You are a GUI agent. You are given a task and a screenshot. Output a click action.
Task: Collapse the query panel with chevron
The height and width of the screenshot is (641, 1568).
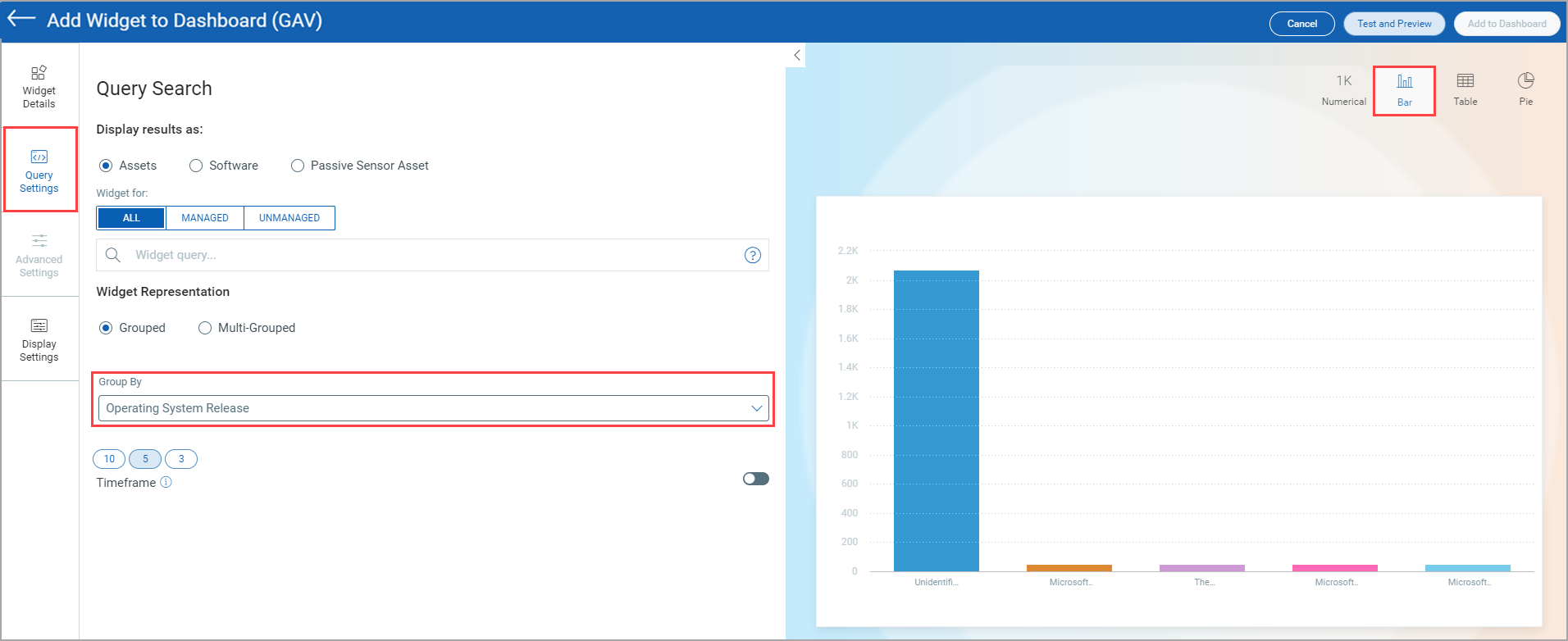pos(797,56)
